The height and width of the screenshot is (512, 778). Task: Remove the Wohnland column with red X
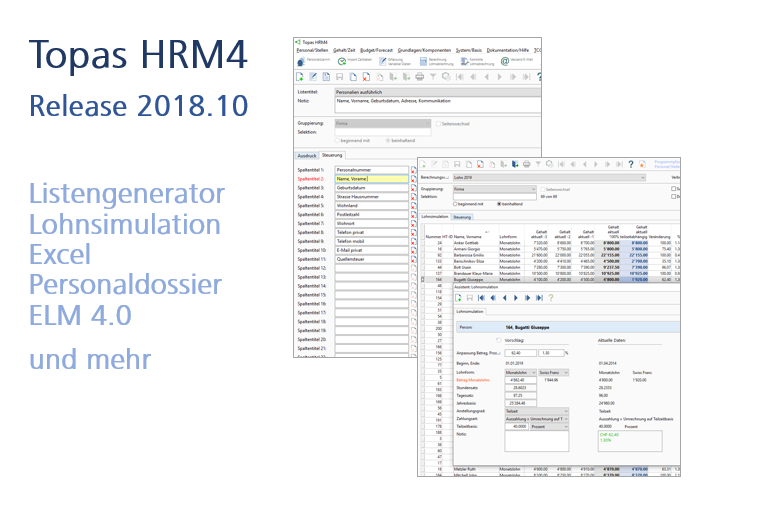point(413,206)
